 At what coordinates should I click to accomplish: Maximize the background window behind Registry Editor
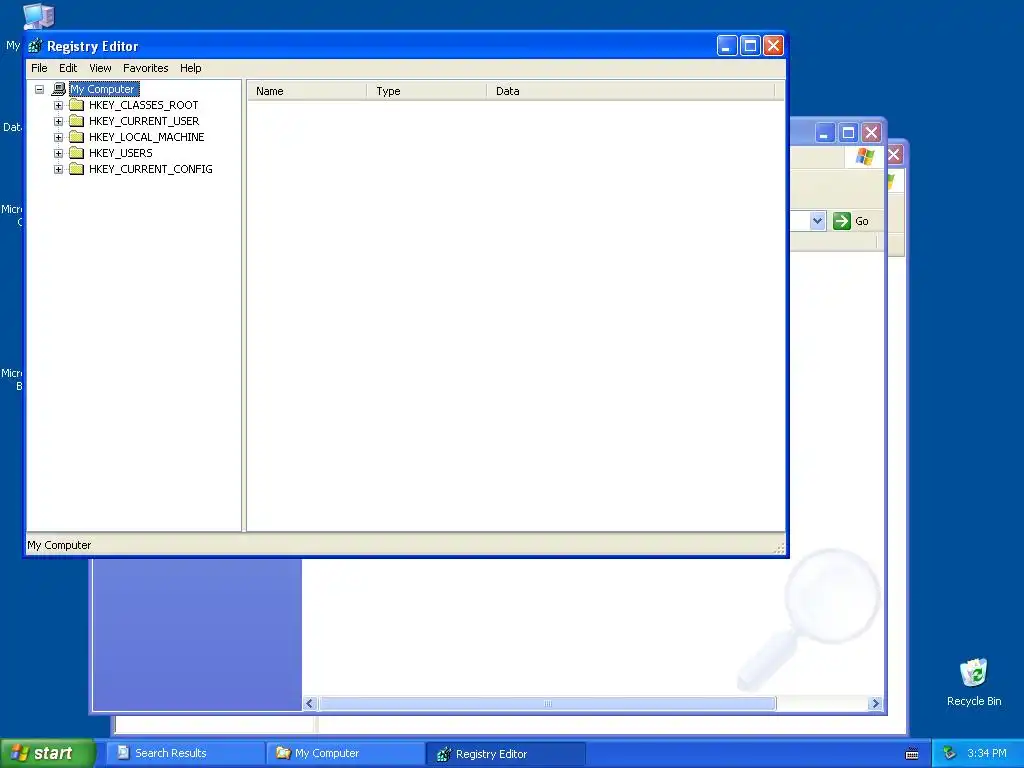848,133
